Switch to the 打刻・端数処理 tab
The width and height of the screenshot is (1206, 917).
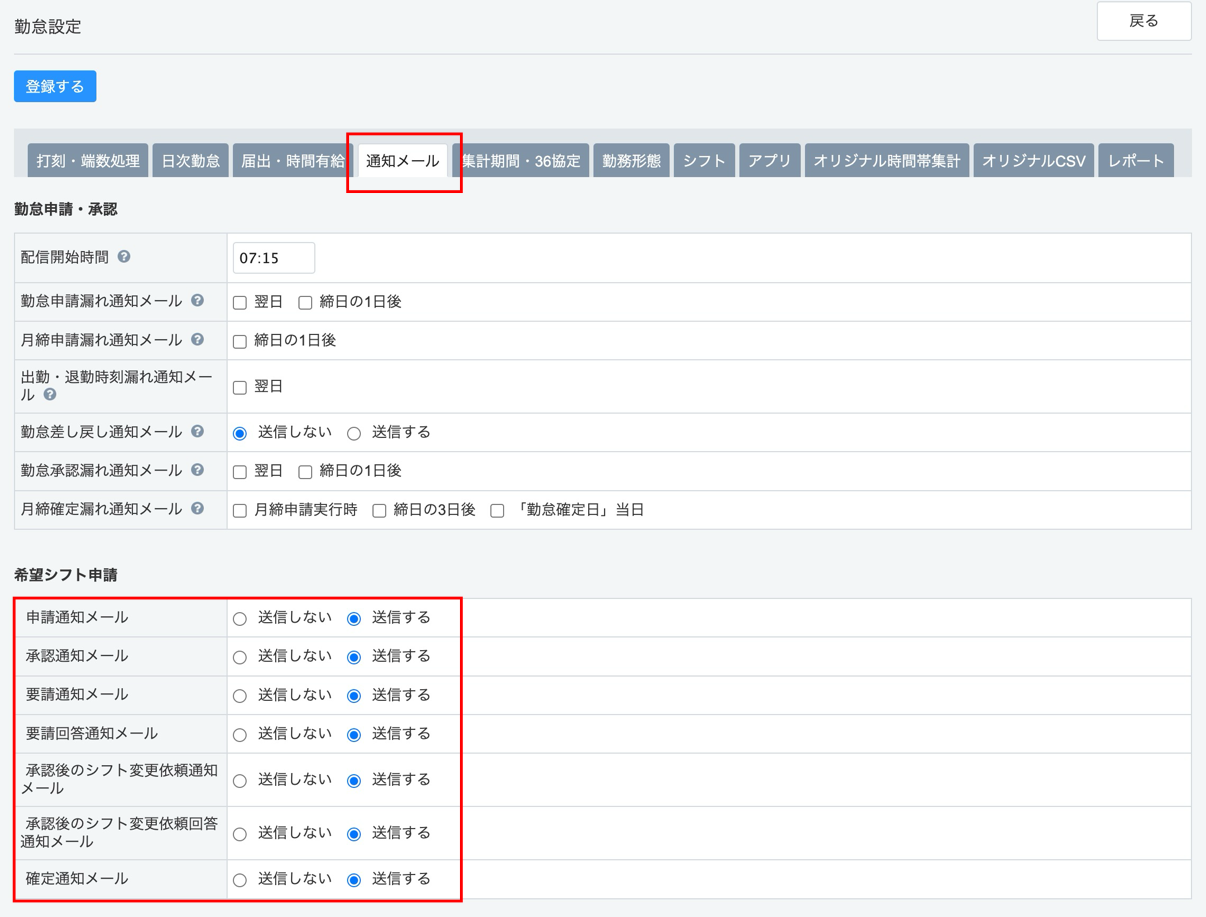tap(88, 161)
